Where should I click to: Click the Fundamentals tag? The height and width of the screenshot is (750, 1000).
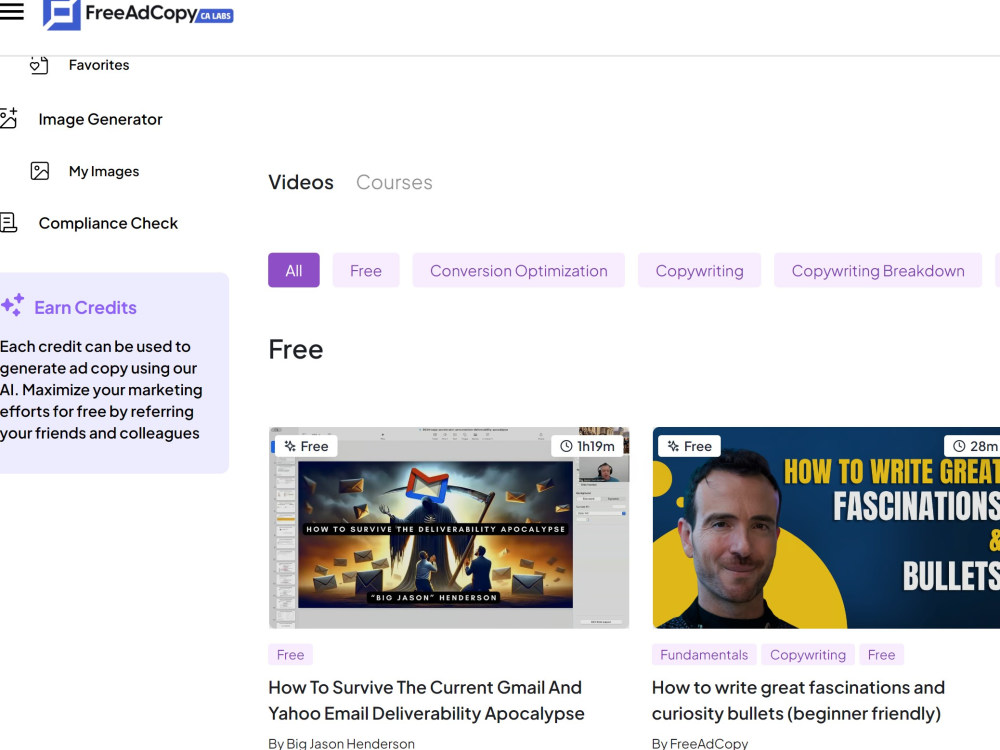(x=704, y=655)
